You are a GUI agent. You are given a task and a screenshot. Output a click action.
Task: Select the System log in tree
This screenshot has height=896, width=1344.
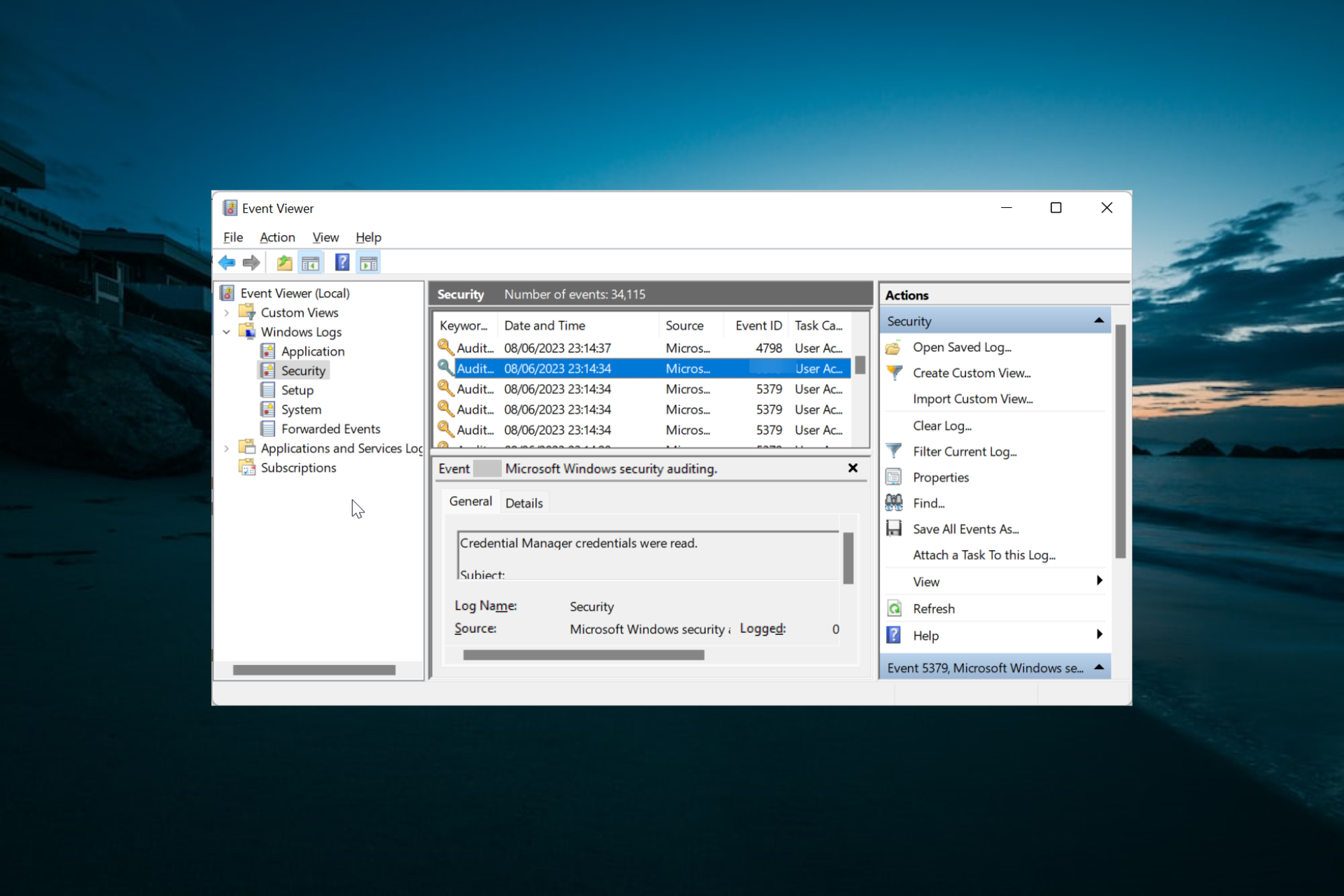click(301, 409)
